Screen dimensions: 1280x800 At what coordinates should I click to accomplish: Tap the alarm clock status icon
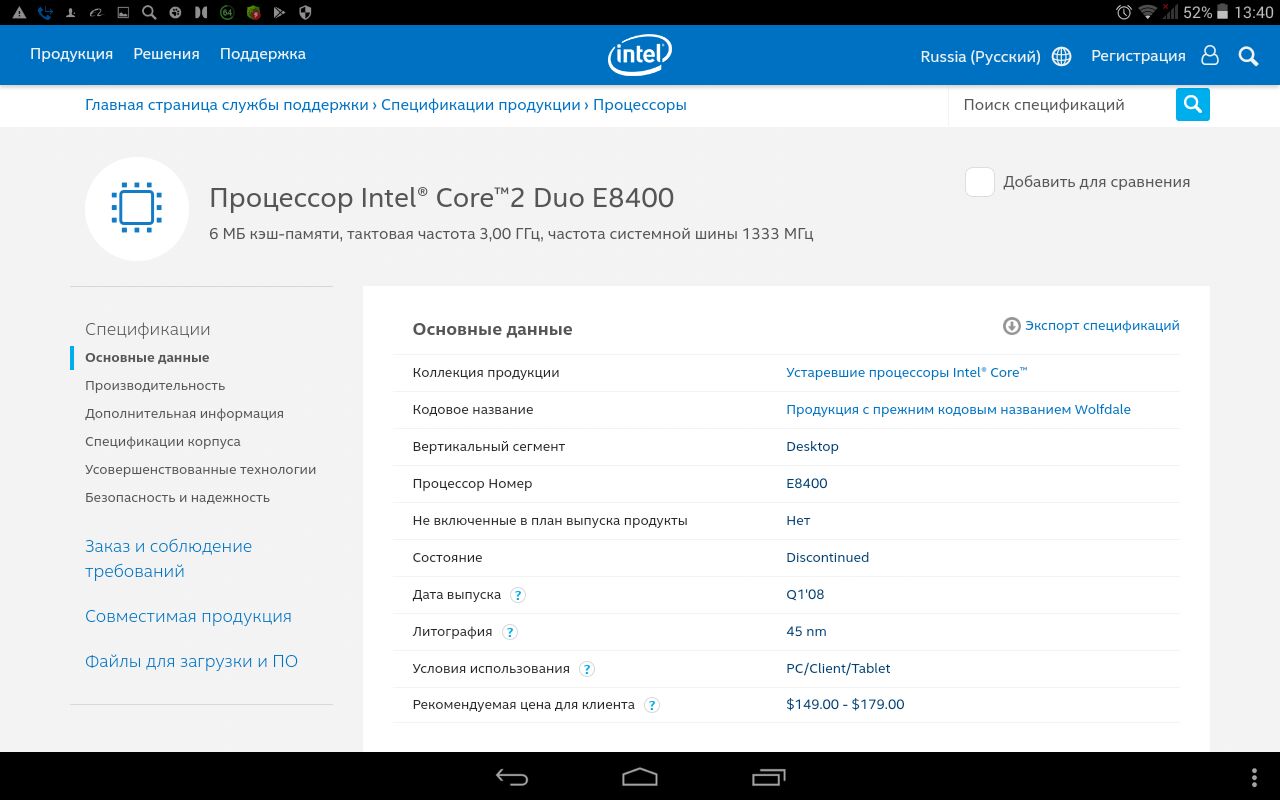[x=1124, y=12]
